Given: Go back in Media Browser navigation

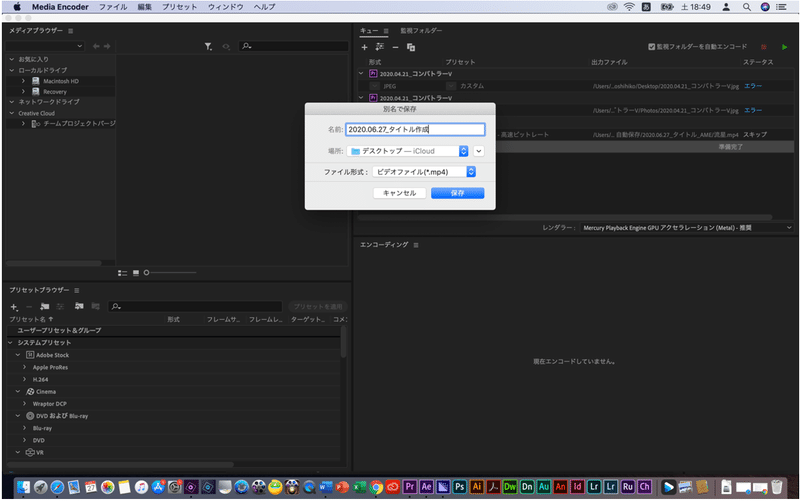Looking at the screenshot, I should 96,46.
